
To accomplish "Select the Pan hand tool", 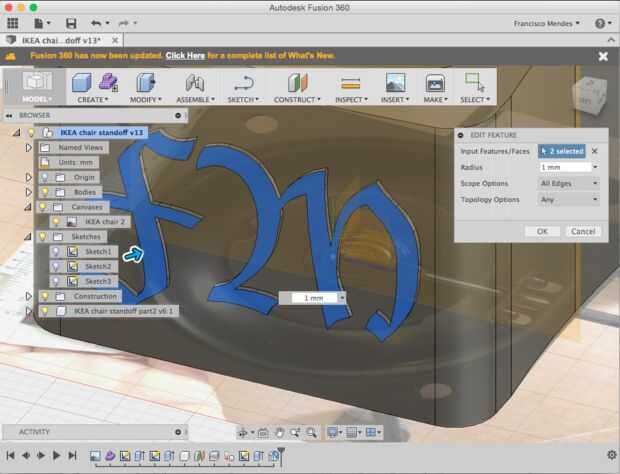I will pos(279,433).
